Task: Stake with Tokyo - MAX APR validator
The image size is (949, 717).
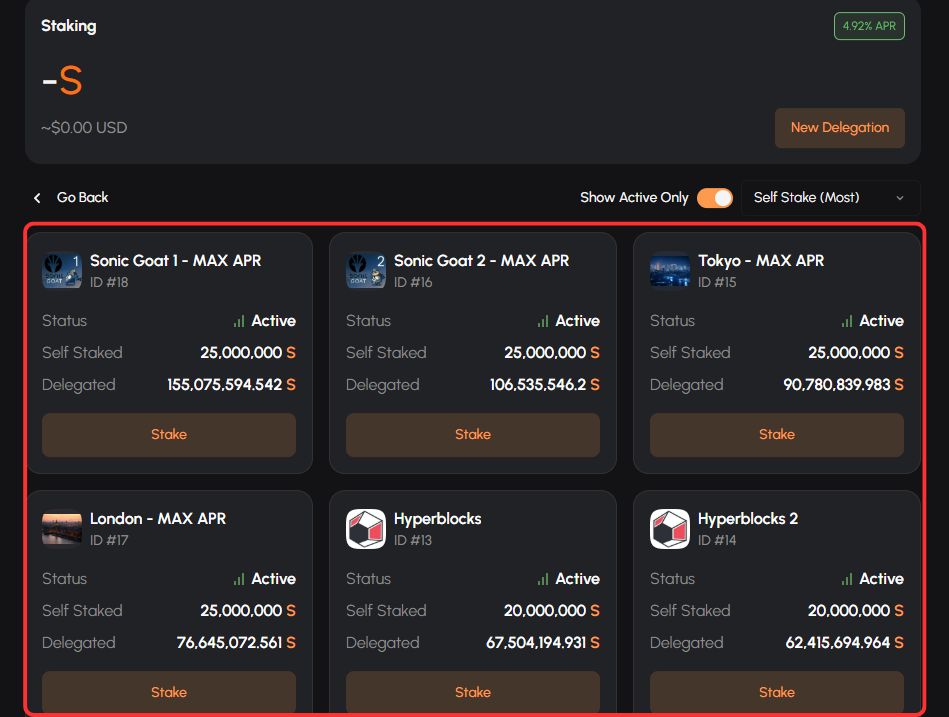Action: (777, 434)
